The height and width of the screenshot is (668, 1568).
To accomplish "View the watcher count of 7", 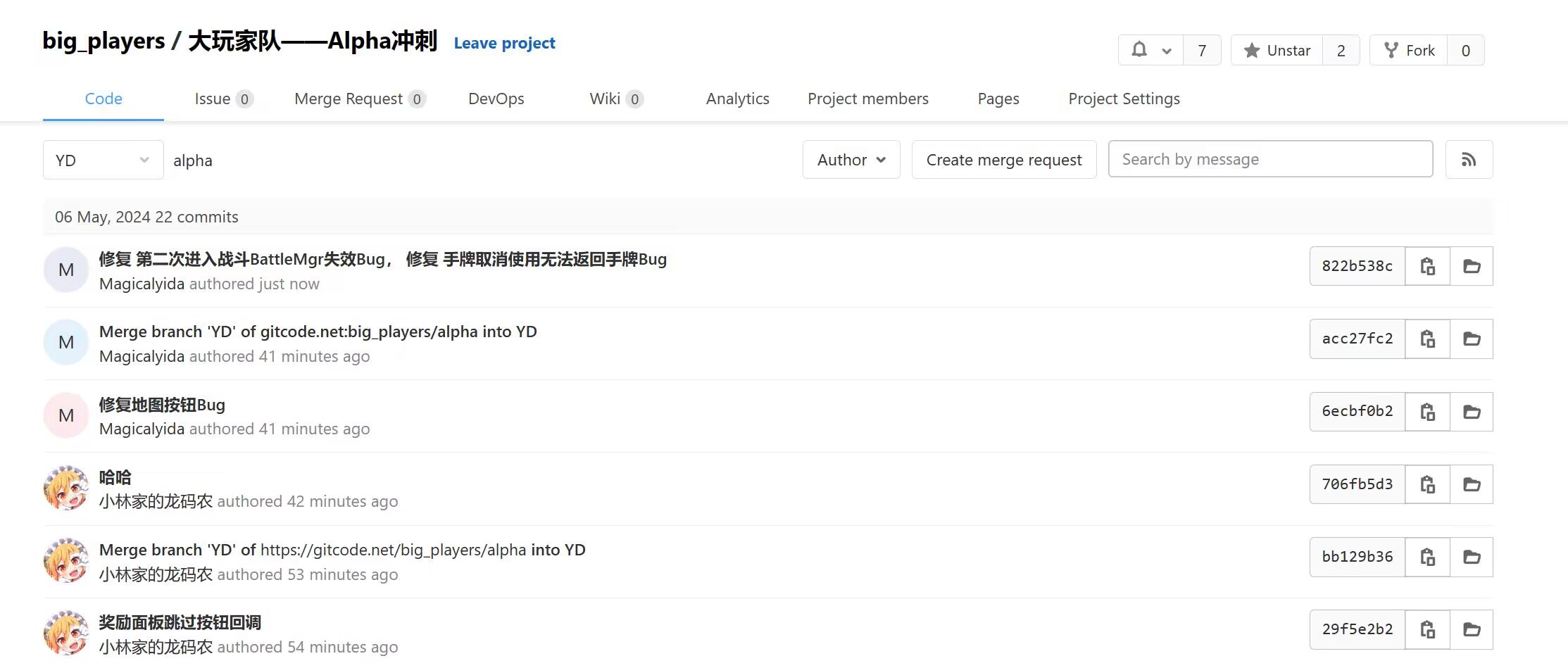I will [x=1203, y=50].
